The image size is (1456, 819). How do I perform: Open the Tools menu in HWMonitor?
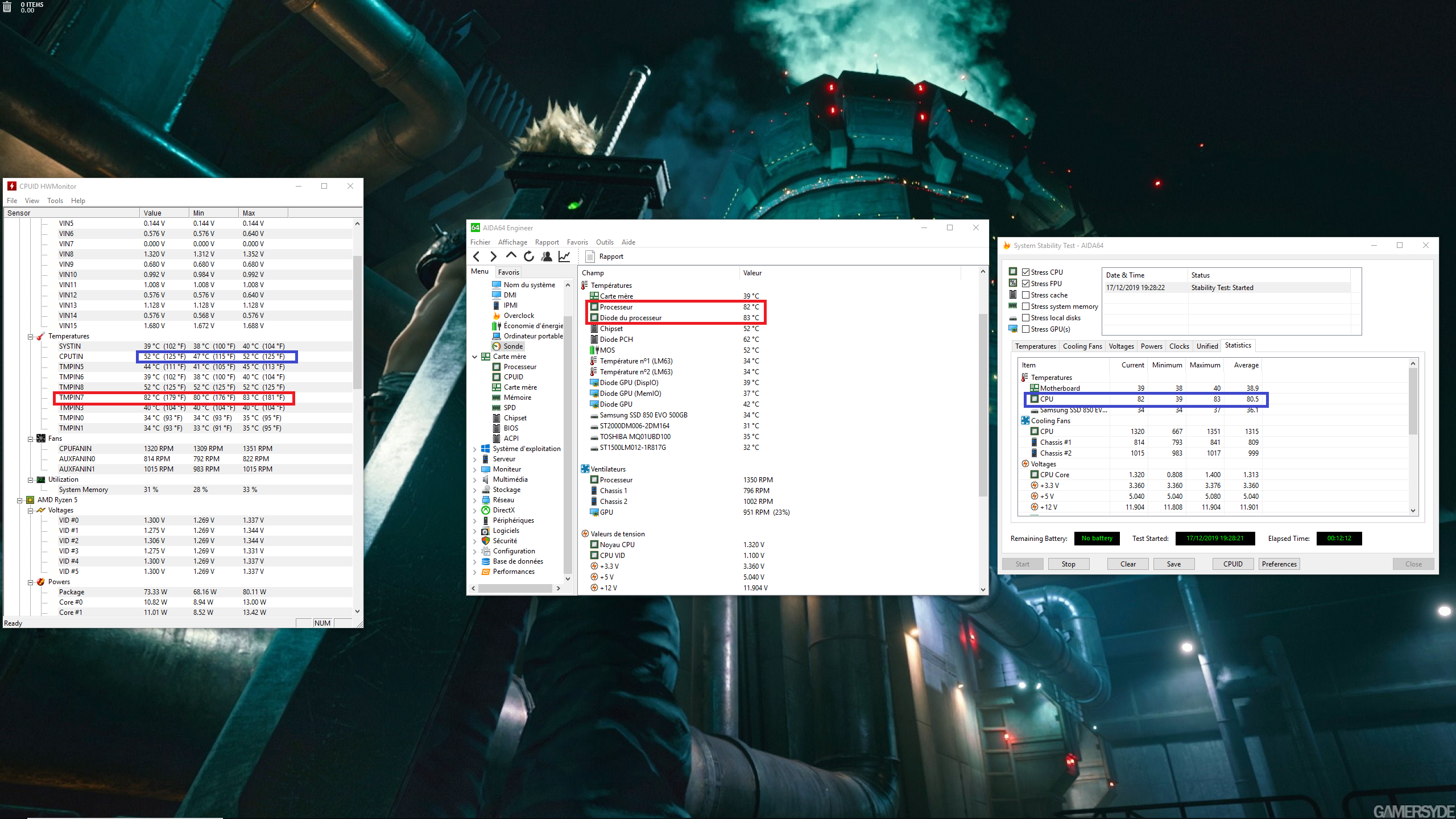(55, 201)
